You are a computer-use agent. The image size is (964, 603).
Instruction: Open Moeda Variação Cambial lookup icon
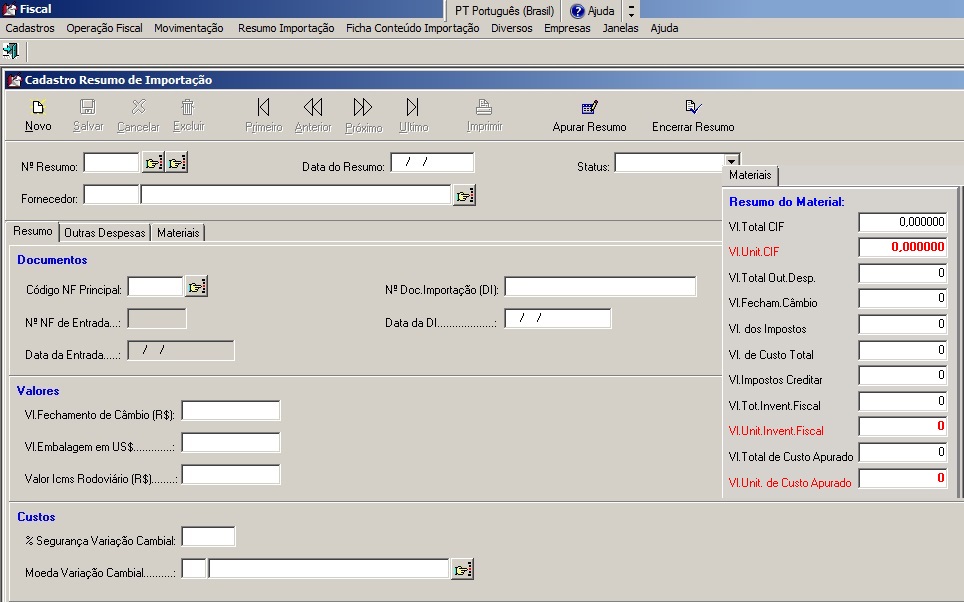pos(462,570)
